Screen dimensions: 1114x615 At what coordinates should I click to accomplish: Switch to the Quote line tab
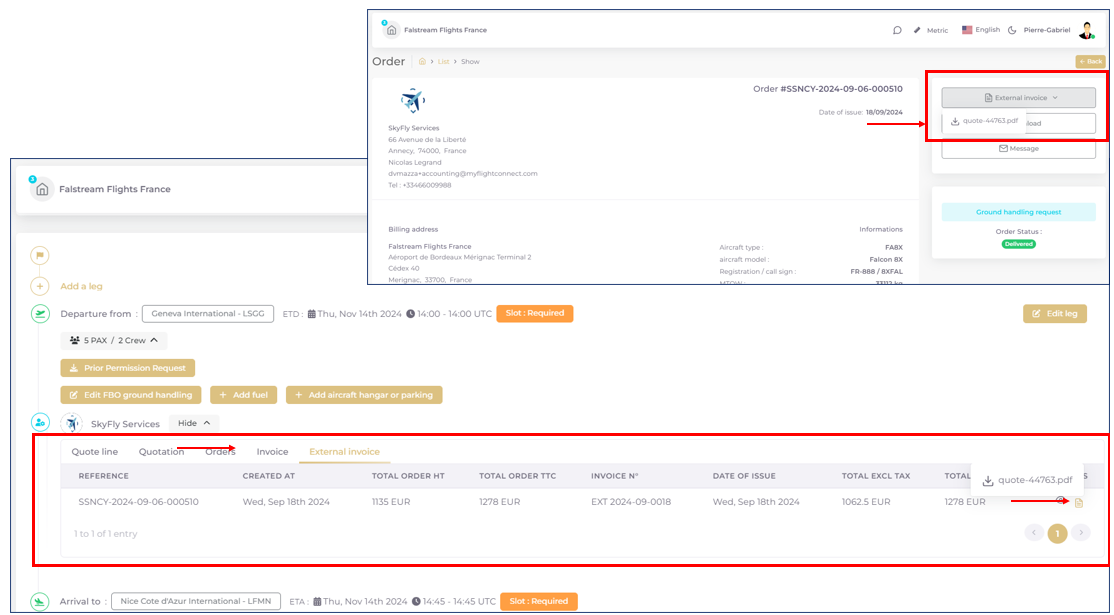[x=95, y=452]
